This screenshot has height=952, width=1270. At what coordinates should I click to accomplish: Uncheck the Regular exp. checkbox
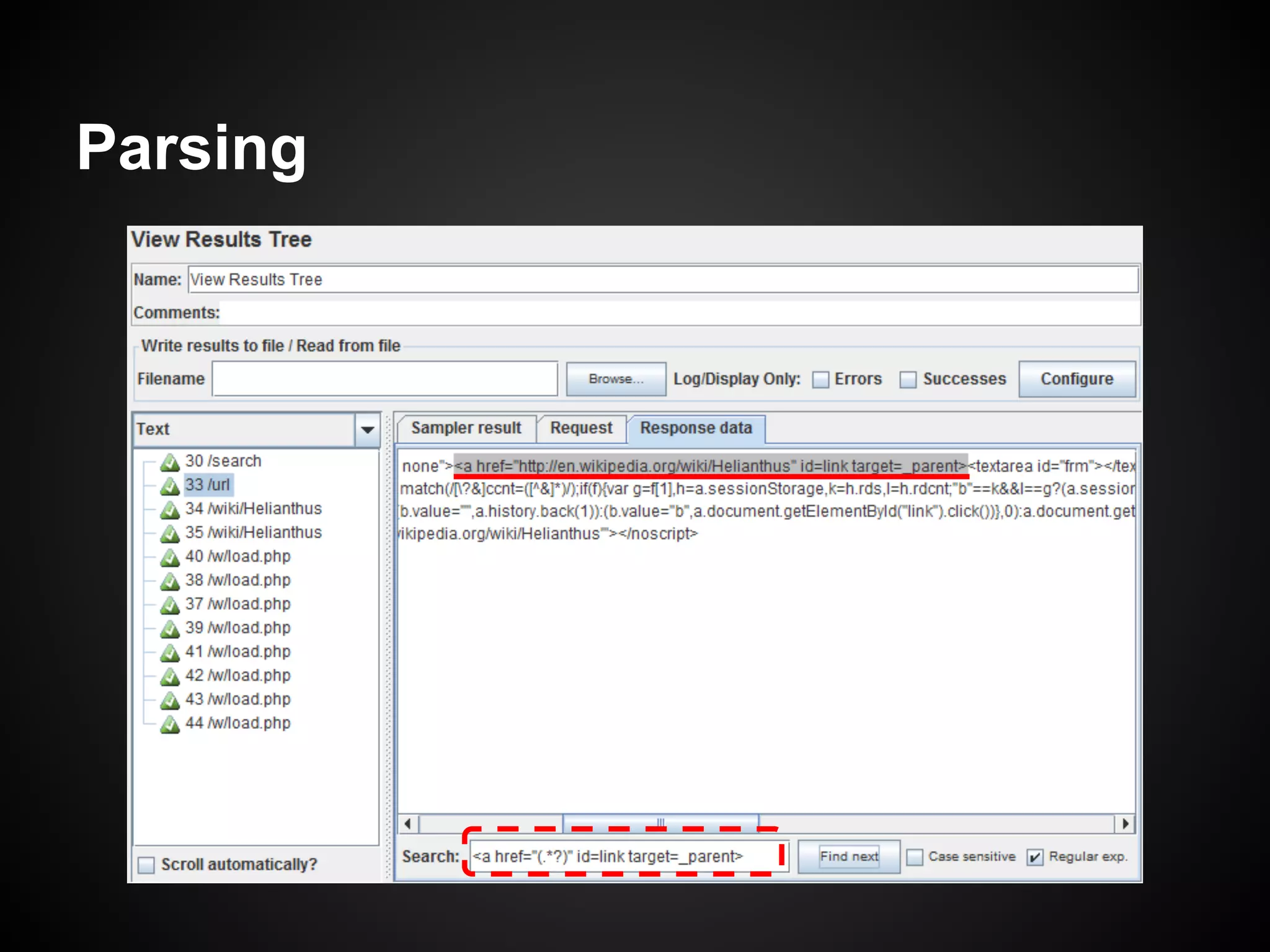click(1034, 857)
